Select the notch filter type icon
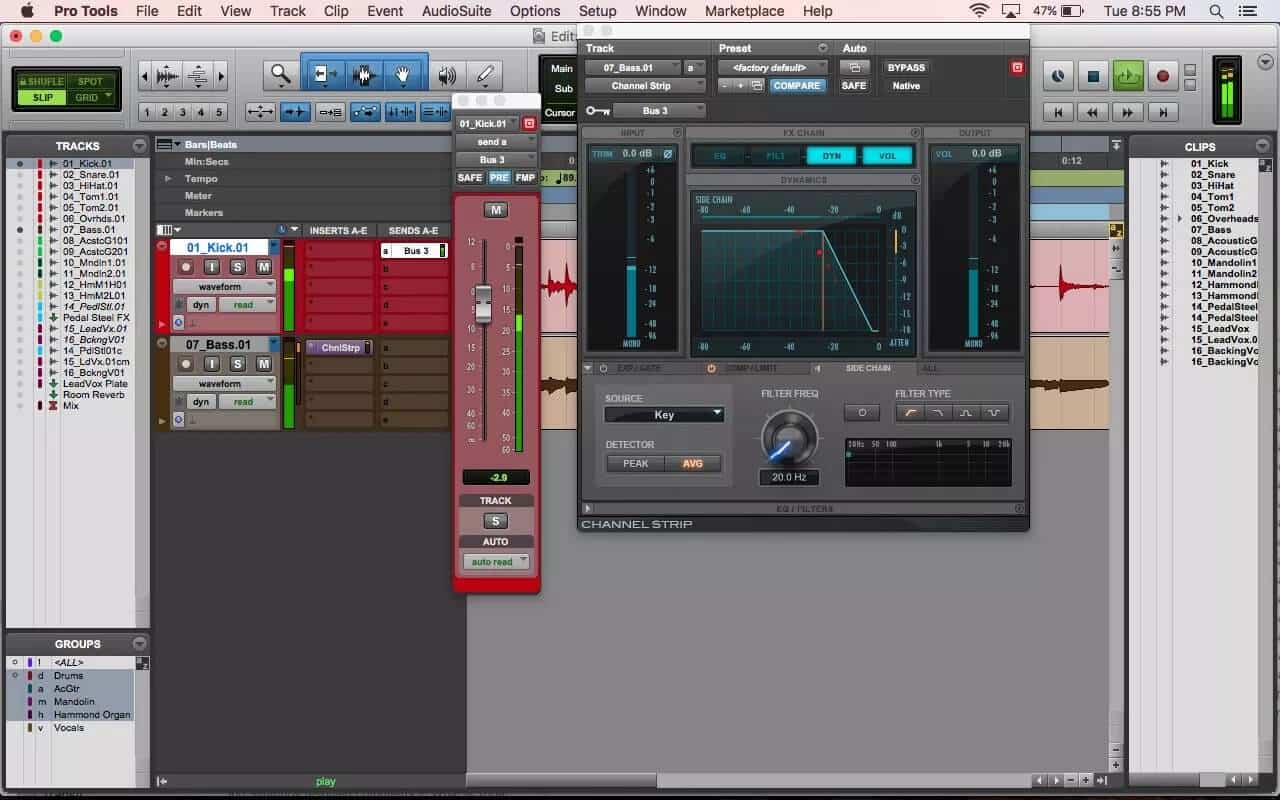 994,412
